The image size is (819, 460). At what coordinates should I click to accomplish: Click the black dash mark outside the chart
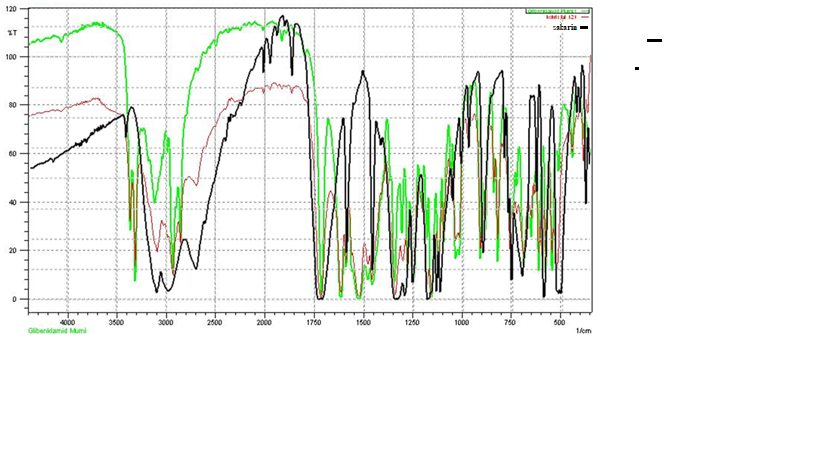pos(654,40)
